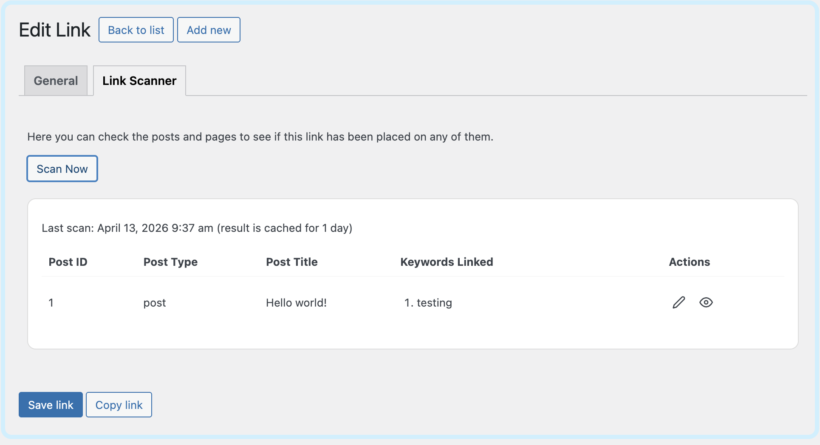The image size is (820, 445).
Task: Click the Keywords Linked column header
Action: click(447, 262)
